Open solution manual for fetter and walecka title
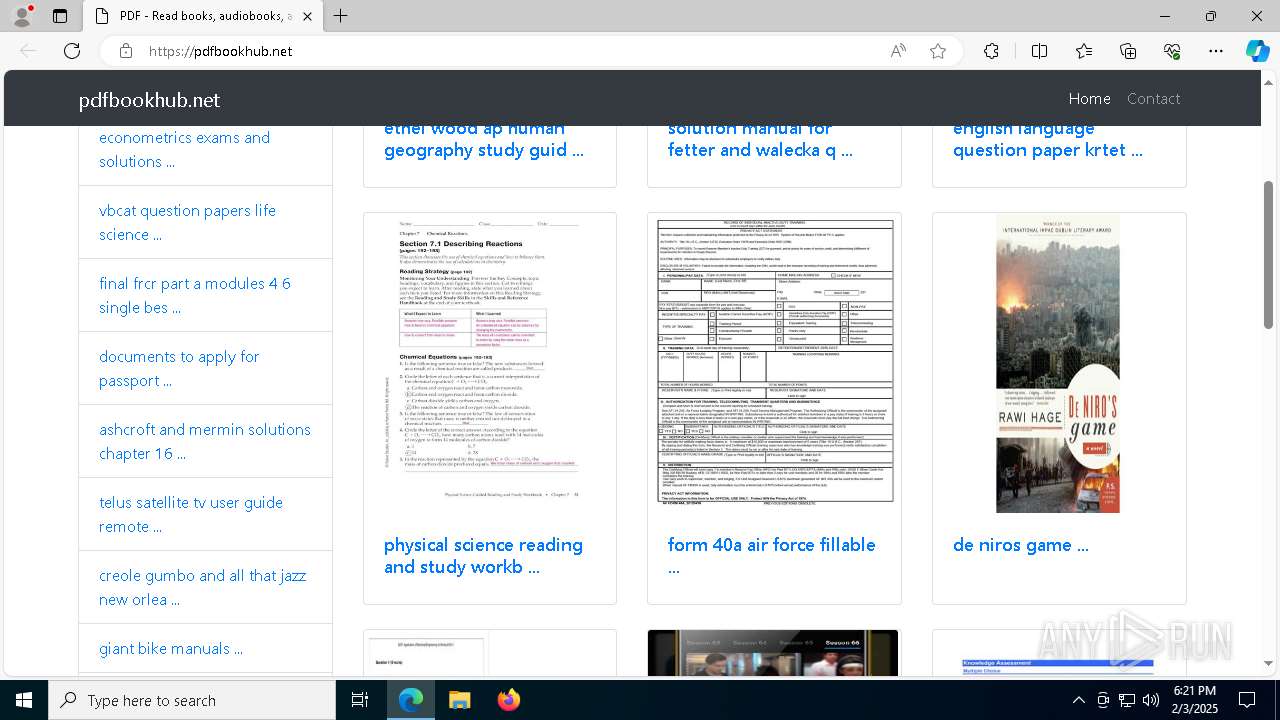This screenshot has width=1280, height=720. tap(760, 139)
